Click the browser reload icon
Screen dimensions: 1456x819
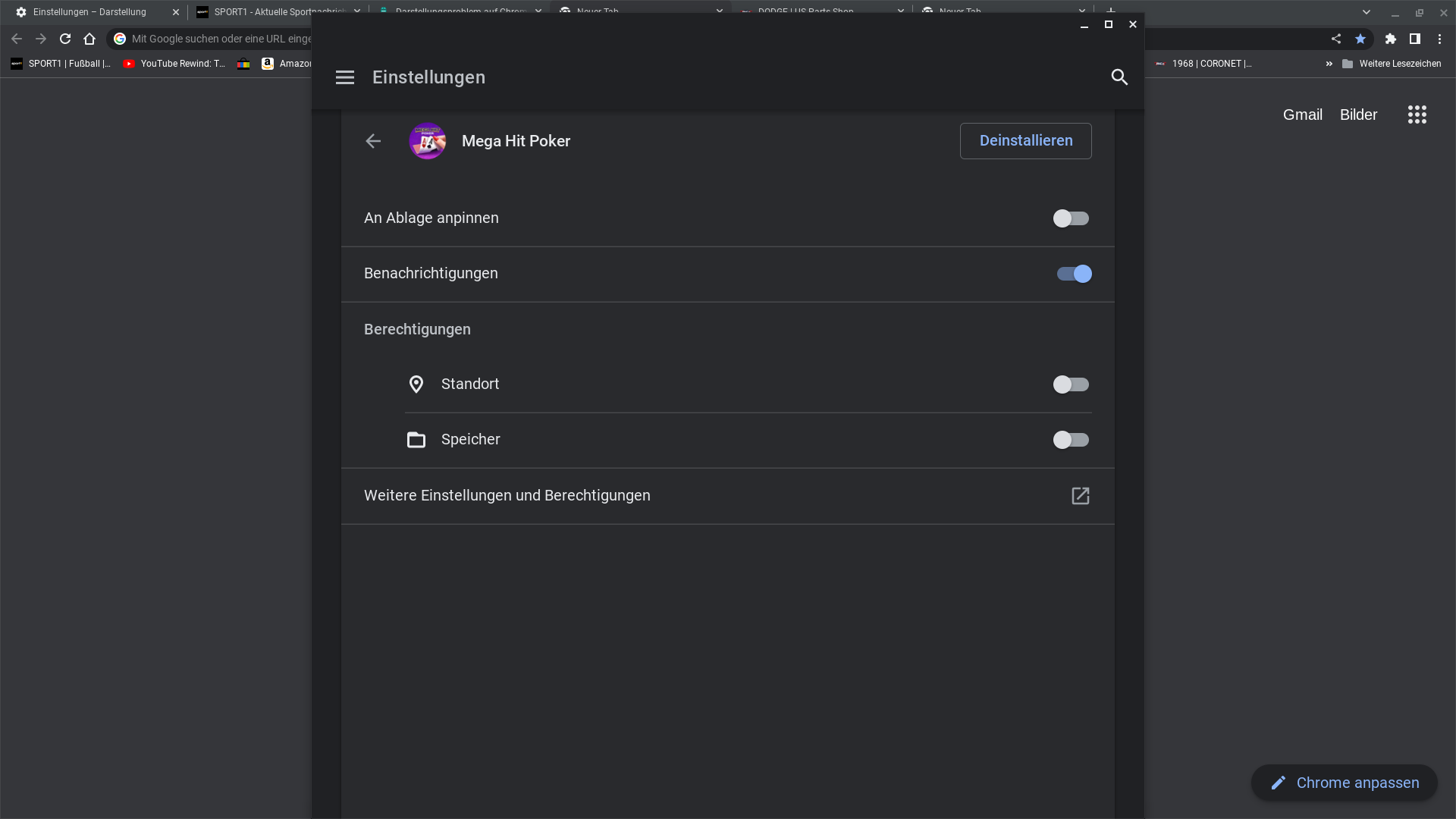pyautogui.click(x=65, y=39)
